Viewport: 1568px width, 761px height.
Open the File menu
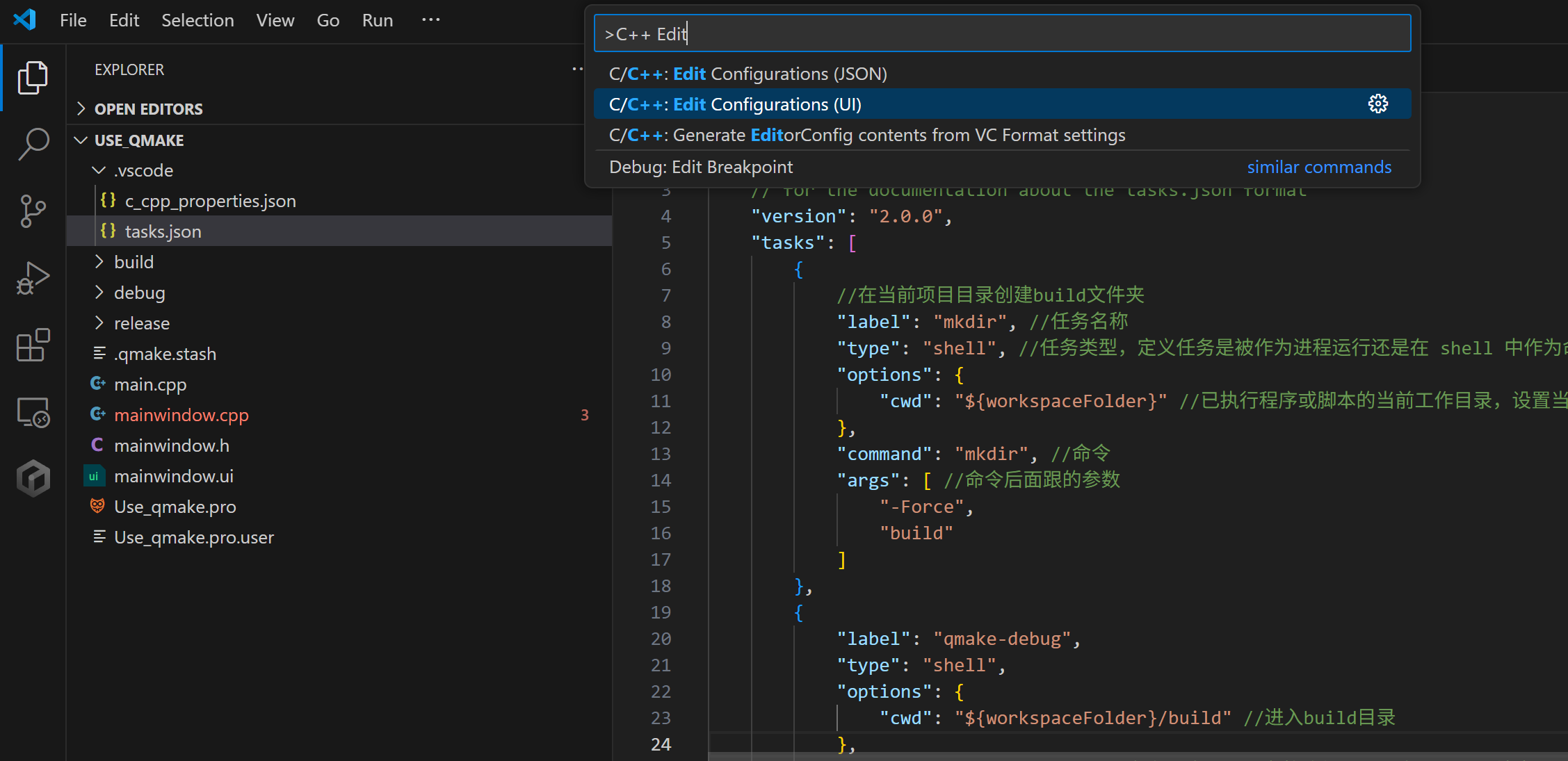(x=72, y=20)
